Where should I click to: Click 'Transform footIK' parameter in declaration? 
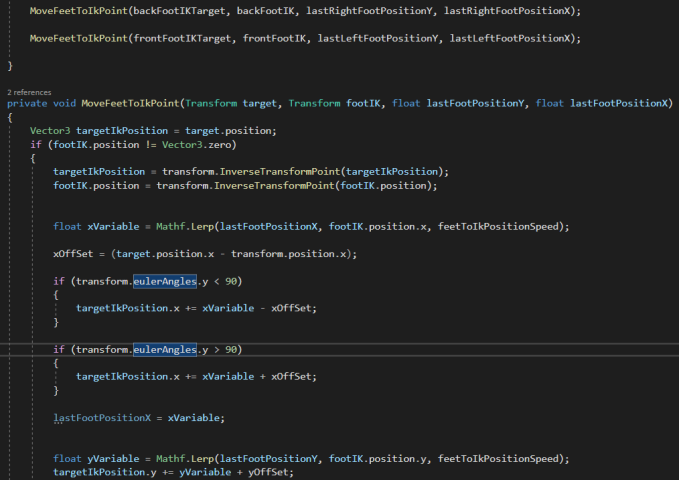tap(334, 104)
